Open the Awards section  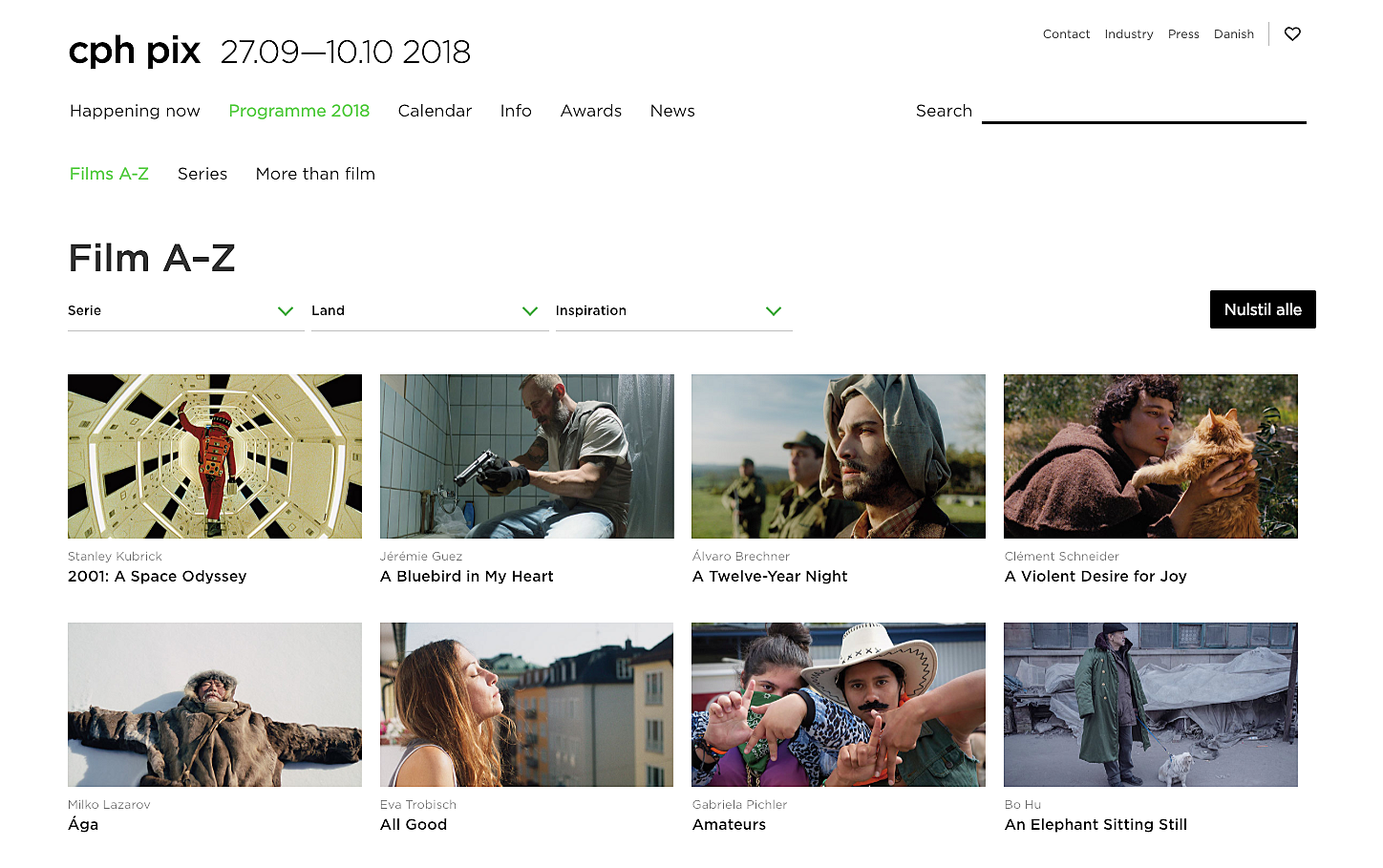pyautogui.click(x=591, y=111)
